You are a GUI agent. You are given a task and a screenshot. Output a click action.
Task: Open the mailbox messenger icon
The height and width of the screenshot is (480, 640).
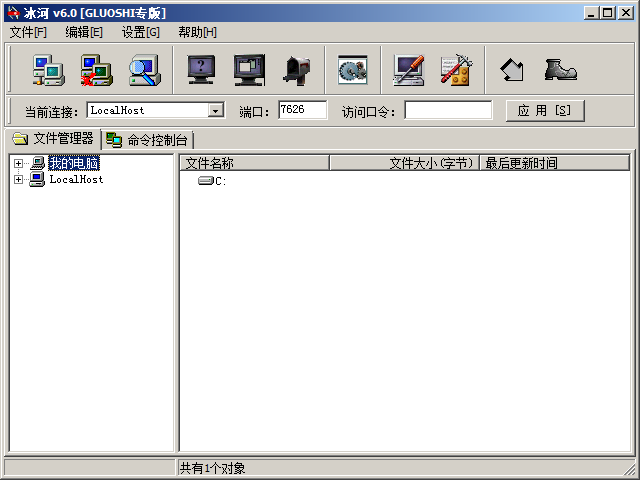pyautogui.click(x=297, y=70)
